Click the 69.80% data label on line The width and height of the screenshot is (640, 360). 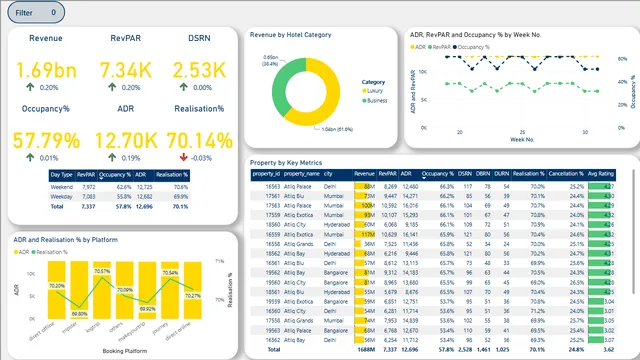point(79,314)
